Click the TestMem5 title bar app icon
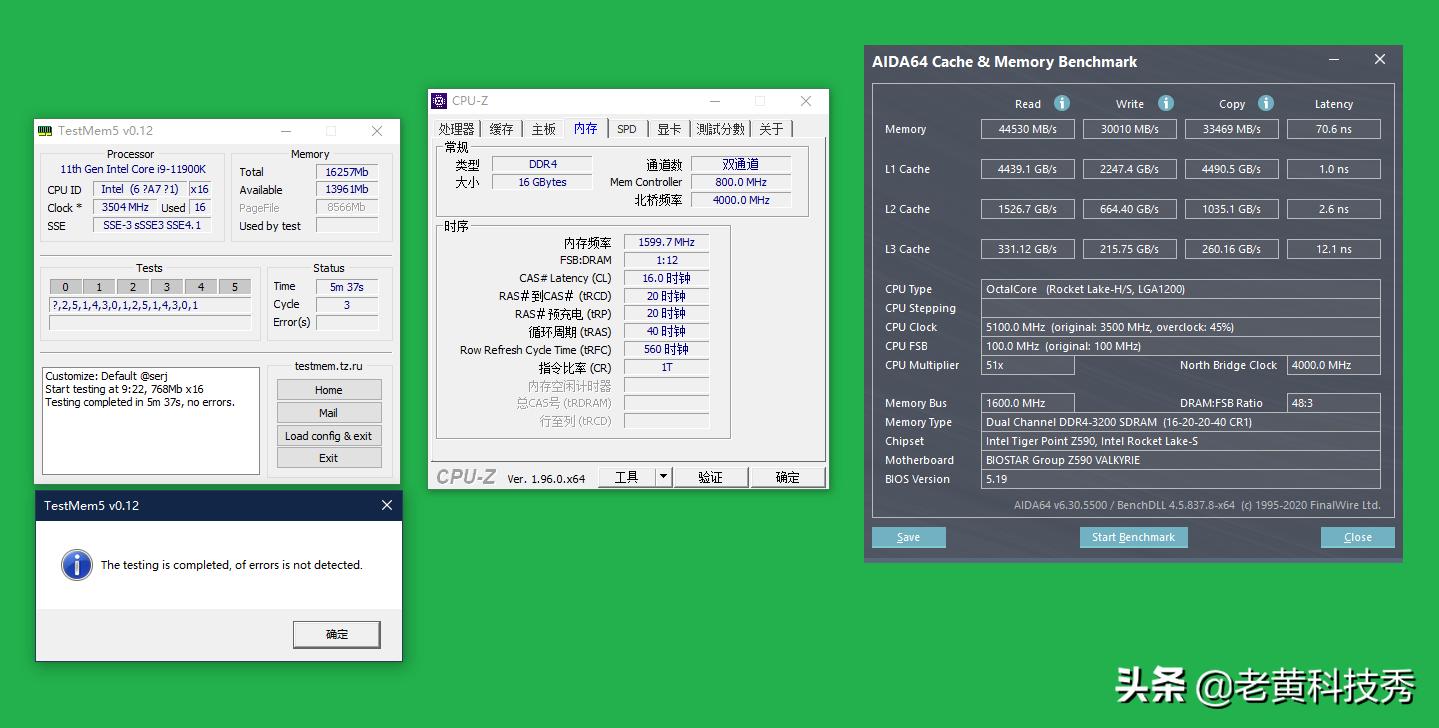The height and width of the screenshot is (728, 1439). coord(44,131)
